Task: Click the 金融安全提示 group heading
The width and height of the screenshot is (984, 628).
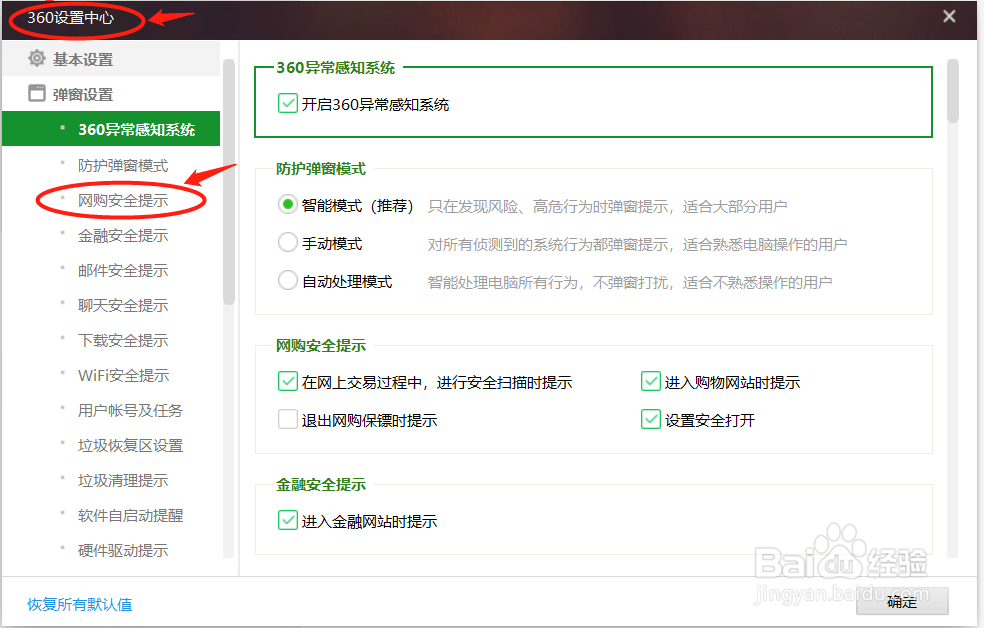Action: click(321, 485)
